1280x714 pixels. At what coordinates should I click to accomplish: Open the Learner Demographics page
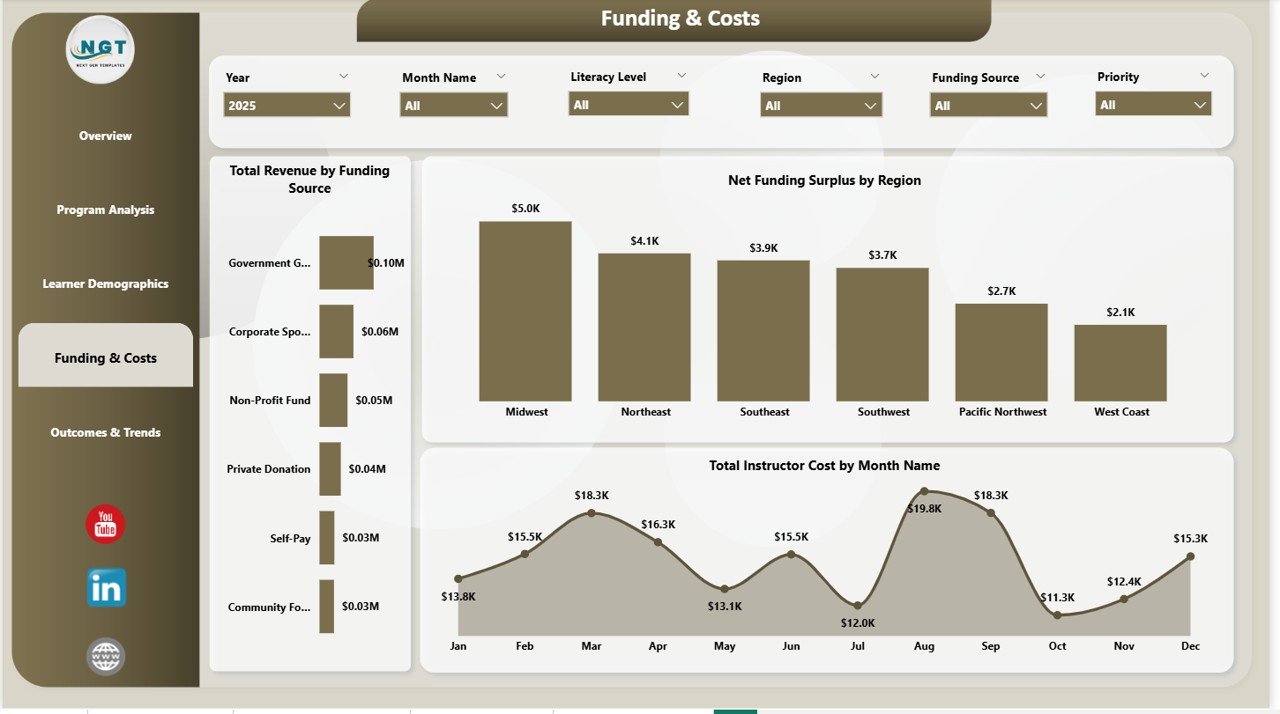pyautogui.click(x=104, y=283)
